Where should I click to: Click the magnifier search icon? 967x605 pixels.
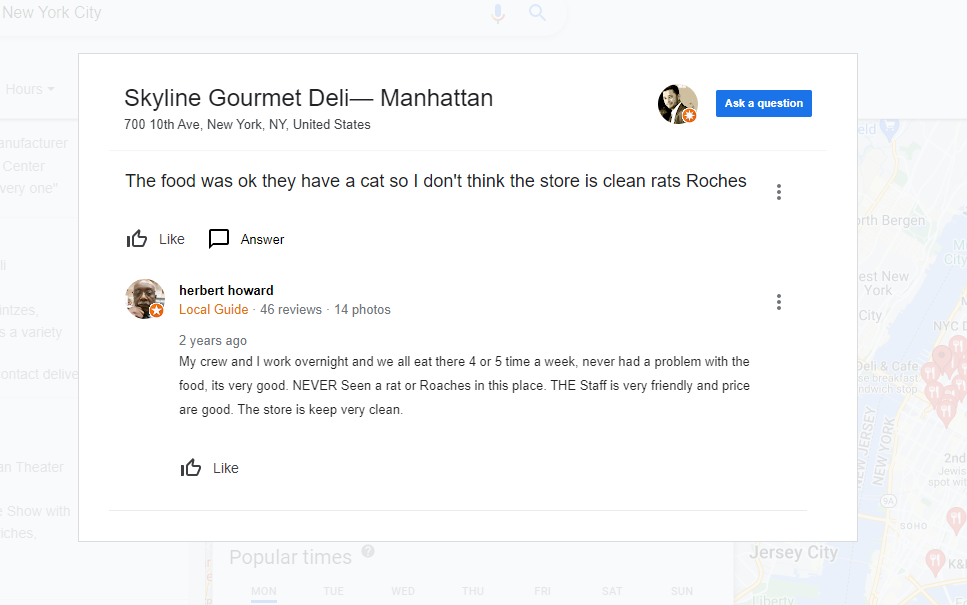point(537,12)
